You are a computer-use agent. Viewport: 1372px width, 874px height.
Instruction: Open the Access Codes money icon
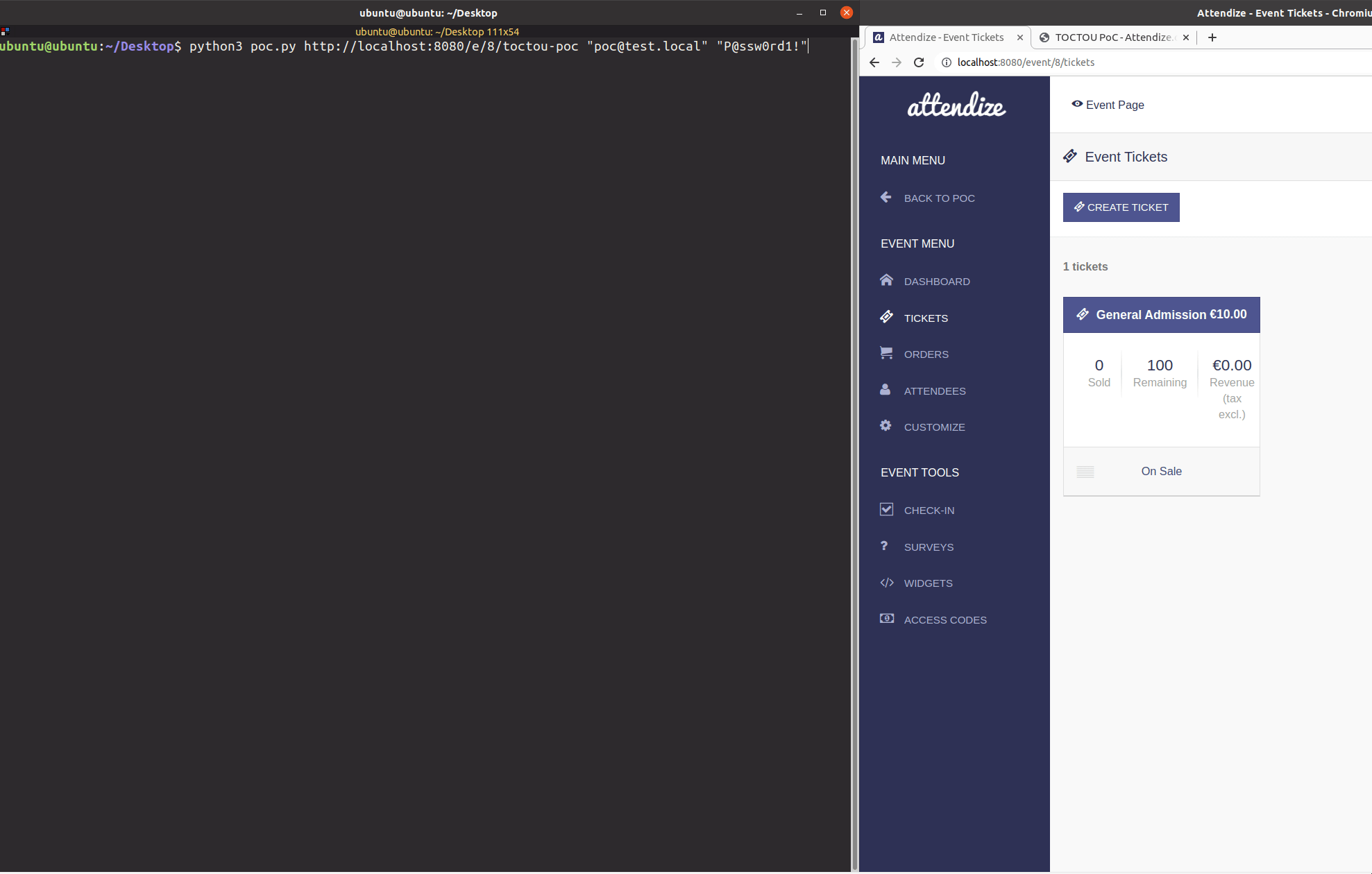pos(886,619)
